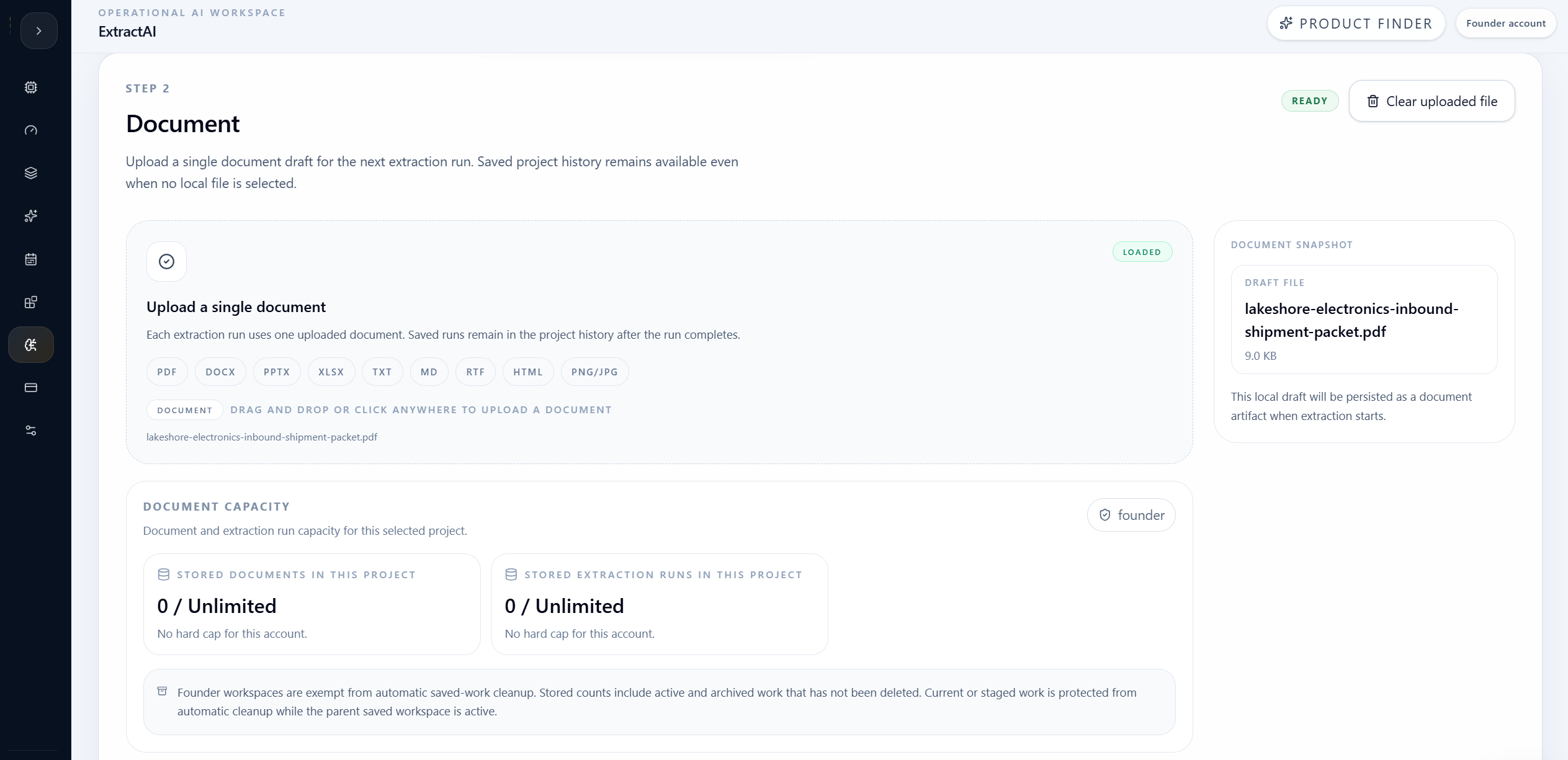
Task: Open the sparkles sidebar icon
Action: (31, 216)
